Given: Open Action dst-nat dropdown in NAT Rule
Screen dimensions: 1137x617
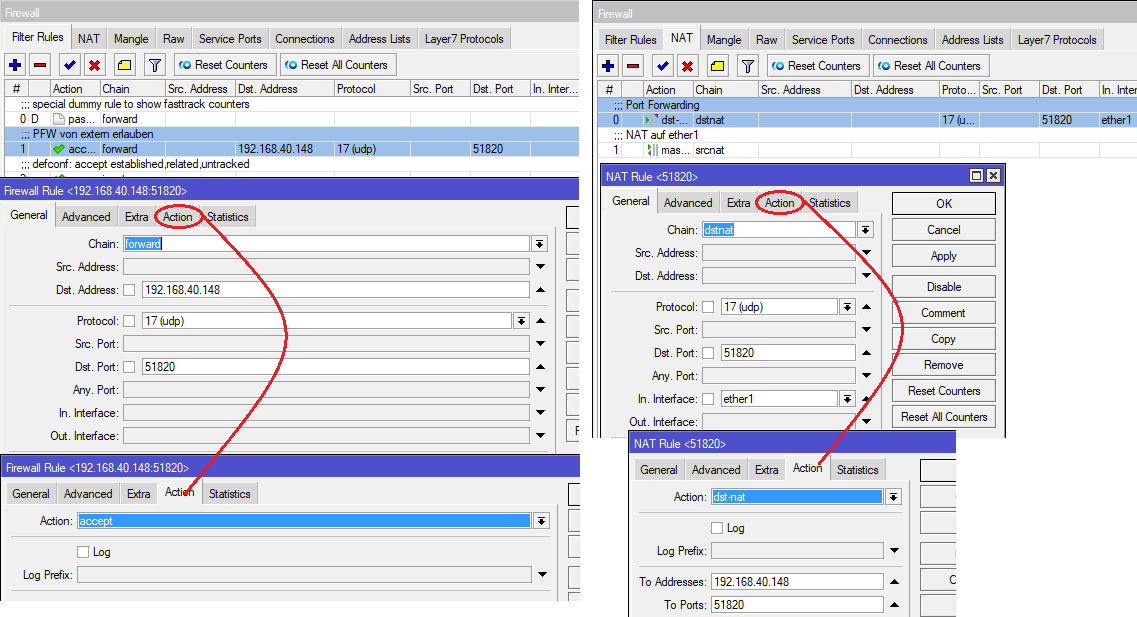Looking at the screenshot, I should click(893, 497).
